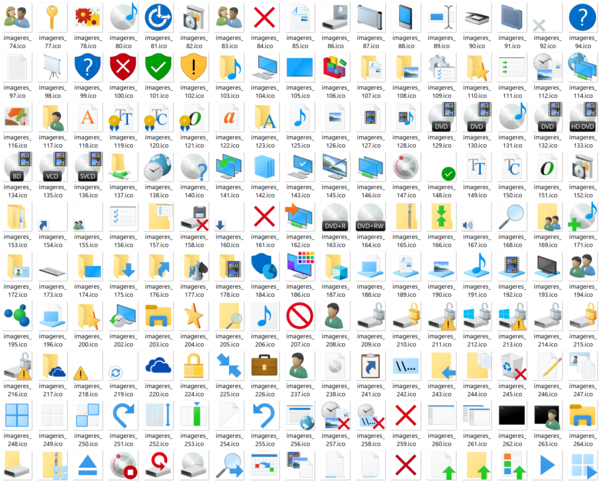The image size is (600, 483).
Task: Click the file name imageres_97.ico
Action: pyautogui.click(x=17, y=91)
